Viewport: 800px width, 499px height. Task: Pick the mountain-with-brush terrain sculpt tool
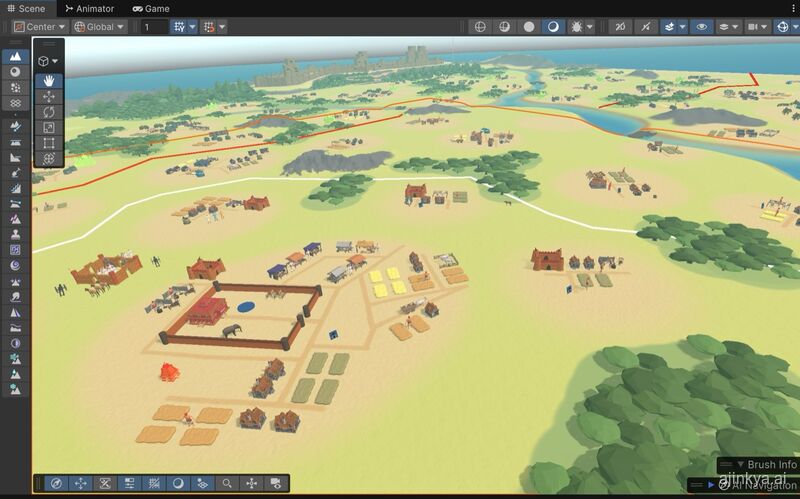coord(15,126)
